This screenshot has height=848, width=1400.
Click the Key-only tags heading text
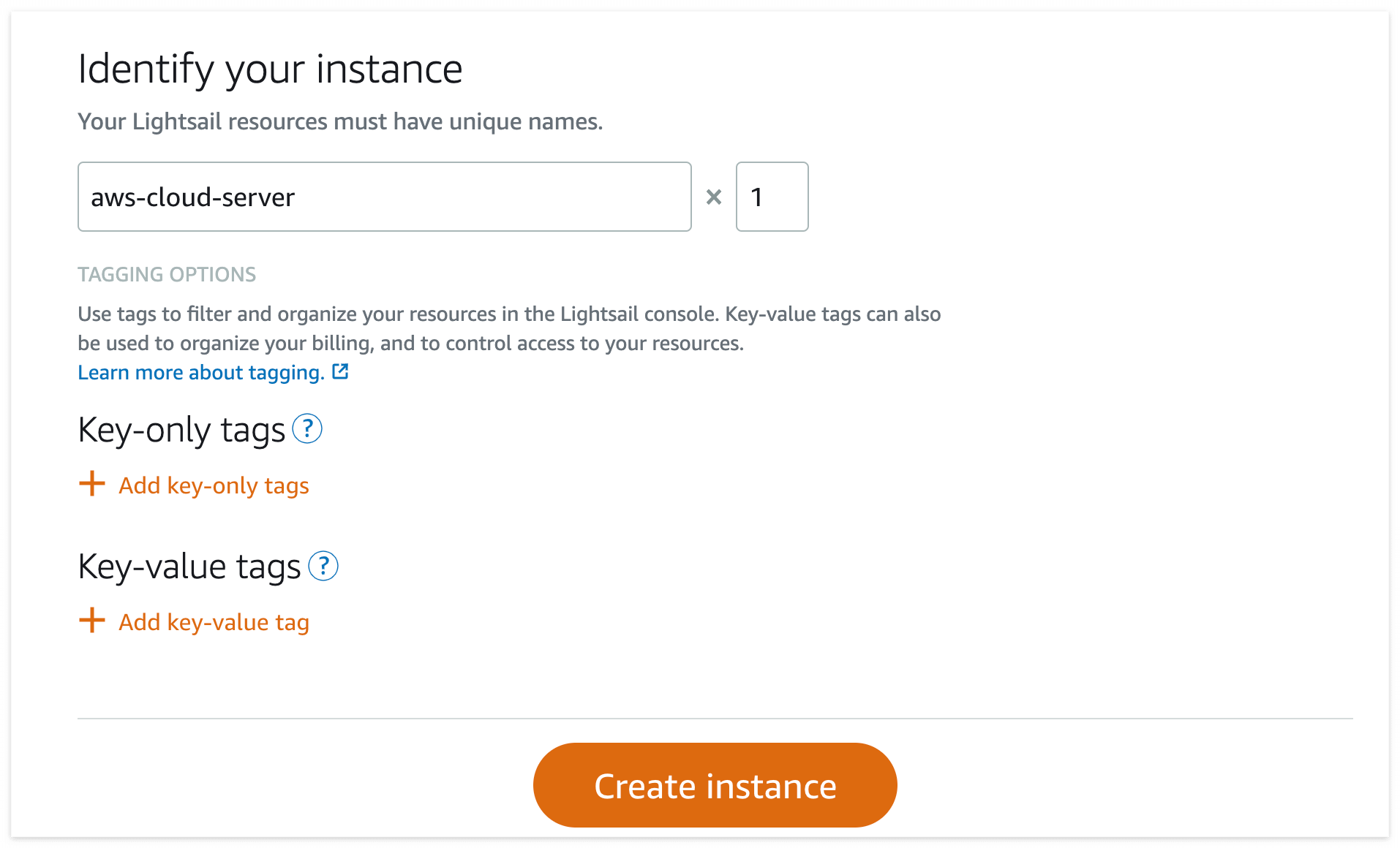click(181, 430)
